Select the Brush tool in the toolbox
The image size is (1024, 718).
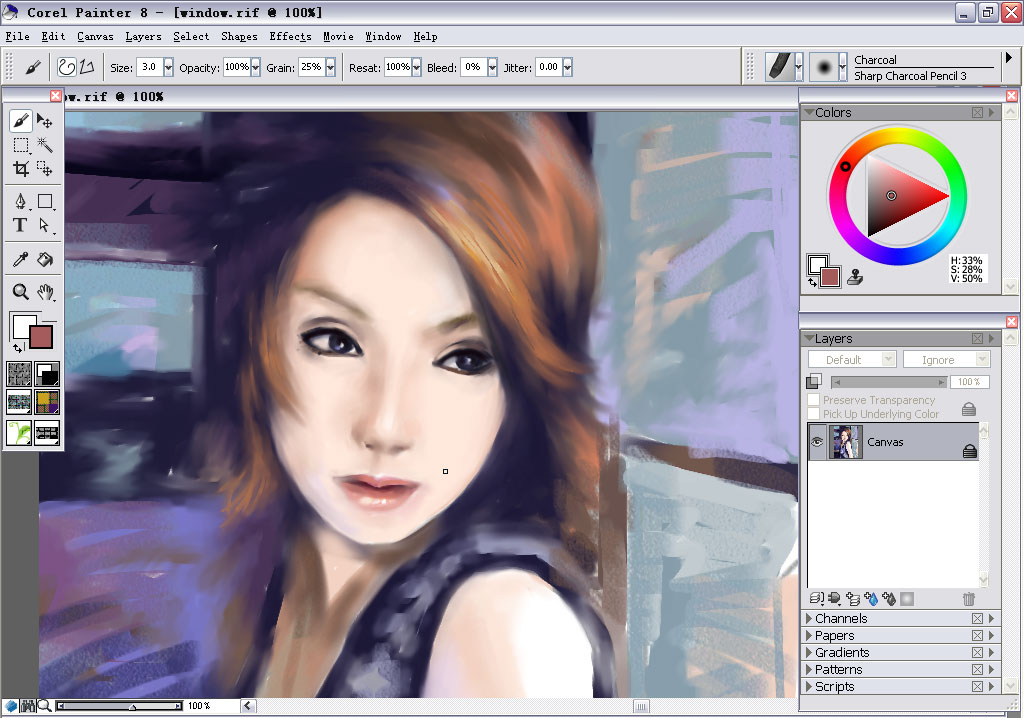point(20,121)
